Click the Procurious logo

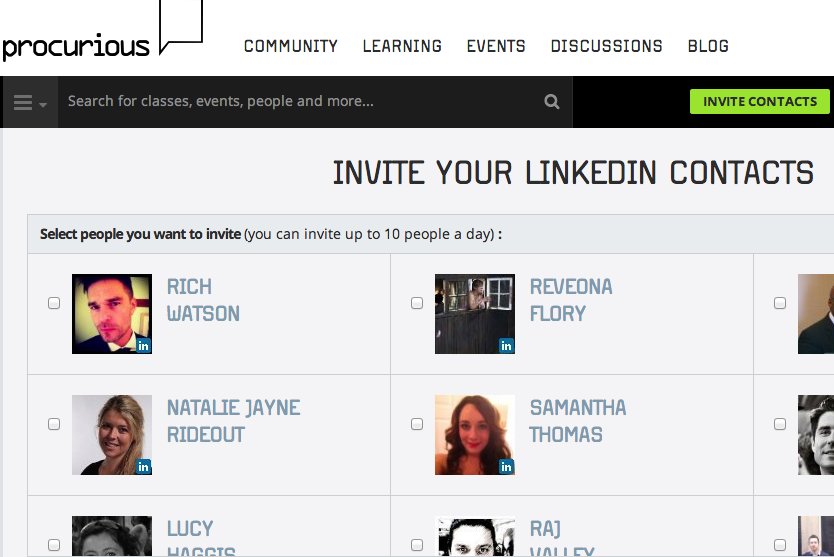102,30
